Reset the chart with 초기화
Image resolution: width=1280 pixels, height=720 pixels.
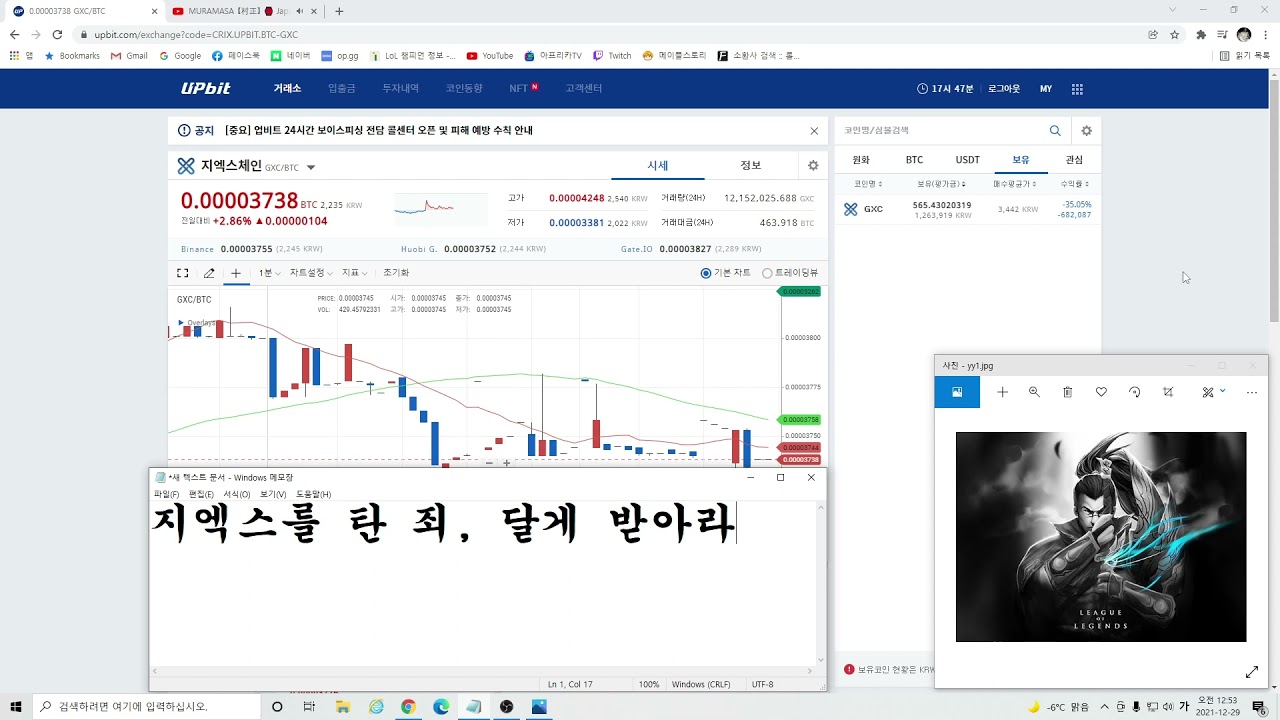396,273
